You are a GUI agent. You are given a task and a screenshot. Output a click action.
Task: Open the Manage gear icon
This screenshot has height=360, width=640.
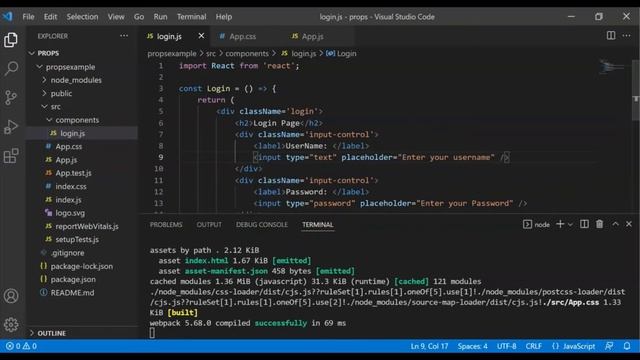pos(11,325)
